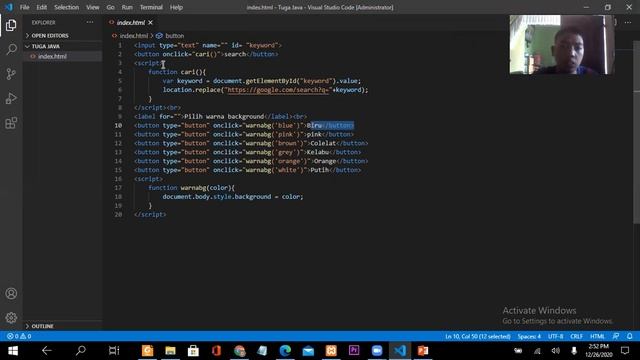This screenshot has height=360, width=640.
Task: Click line number 17 in gutter
Action: pyautogui.click(x=118, y=188)
